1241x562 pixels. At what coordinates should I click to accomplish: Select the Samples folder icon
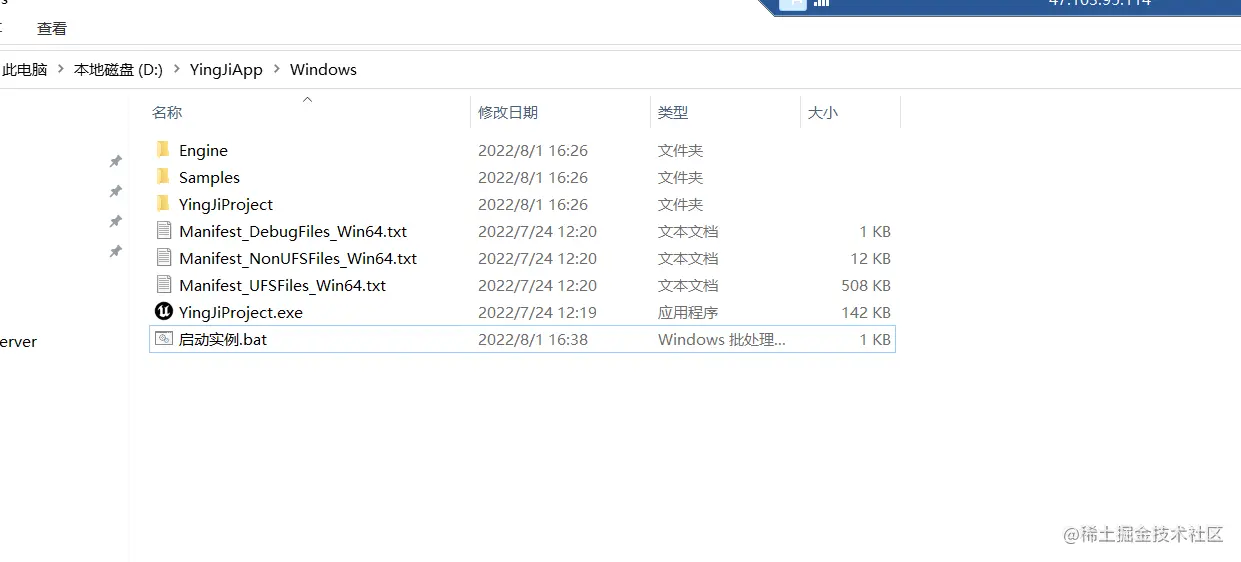pyautogui.click(x=163, y=177)
